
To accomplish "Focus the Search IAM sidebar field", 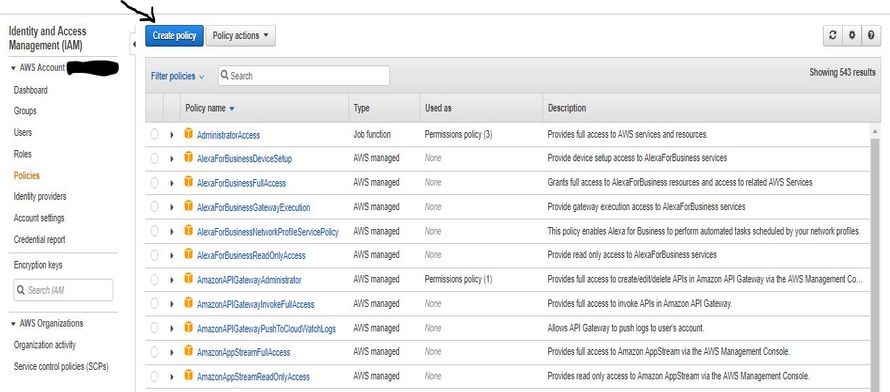I will point(63,290).
